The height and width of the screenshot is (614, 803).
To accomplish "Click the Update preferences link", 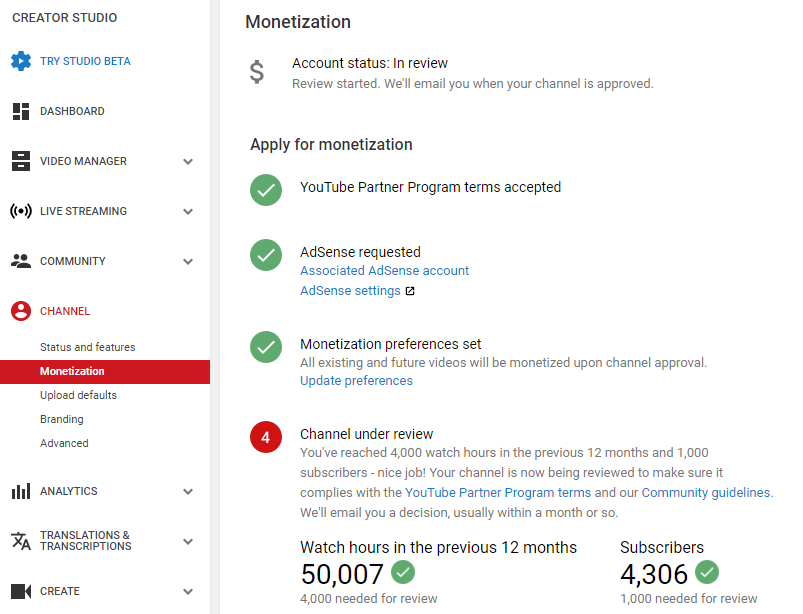I will [x=356, y=380].
